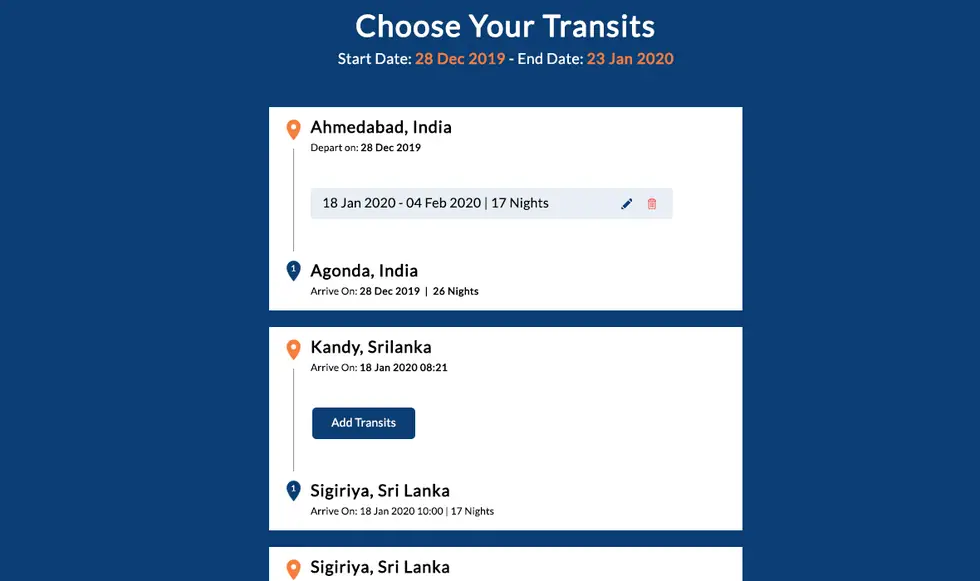Delete the 17 Nights transit with the trash icon

point(652,204)
